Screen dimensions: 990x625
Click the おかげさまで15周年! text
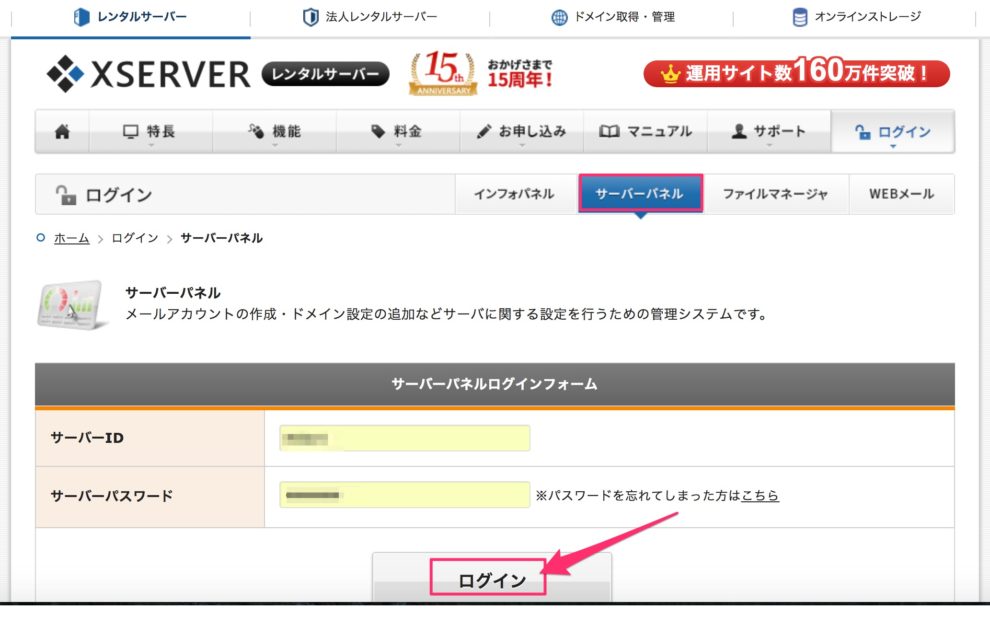tap(520, 74)
